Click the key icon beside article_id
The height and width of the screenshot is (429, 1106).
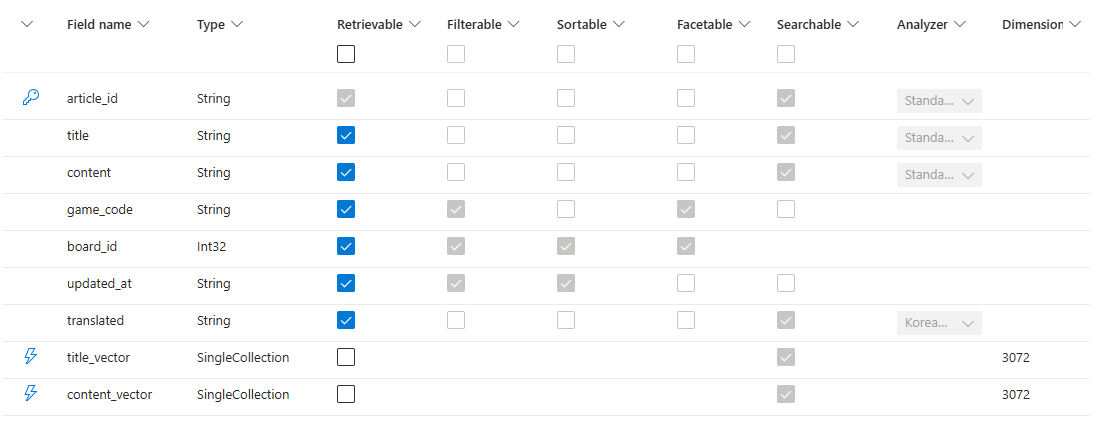tap(30, 98)
